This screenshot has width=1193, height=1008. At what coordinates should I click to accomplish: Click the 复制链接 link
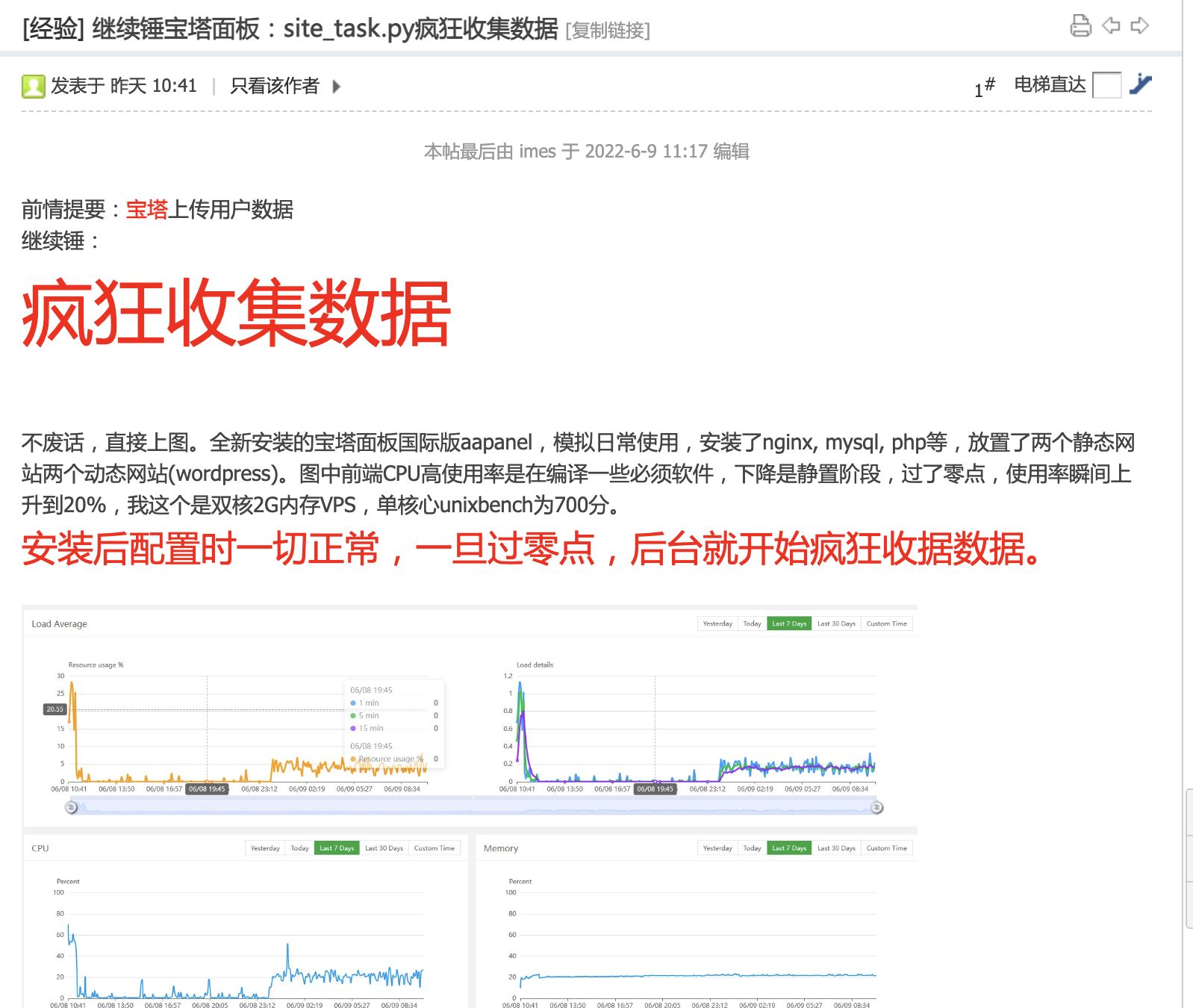(608, 31)
